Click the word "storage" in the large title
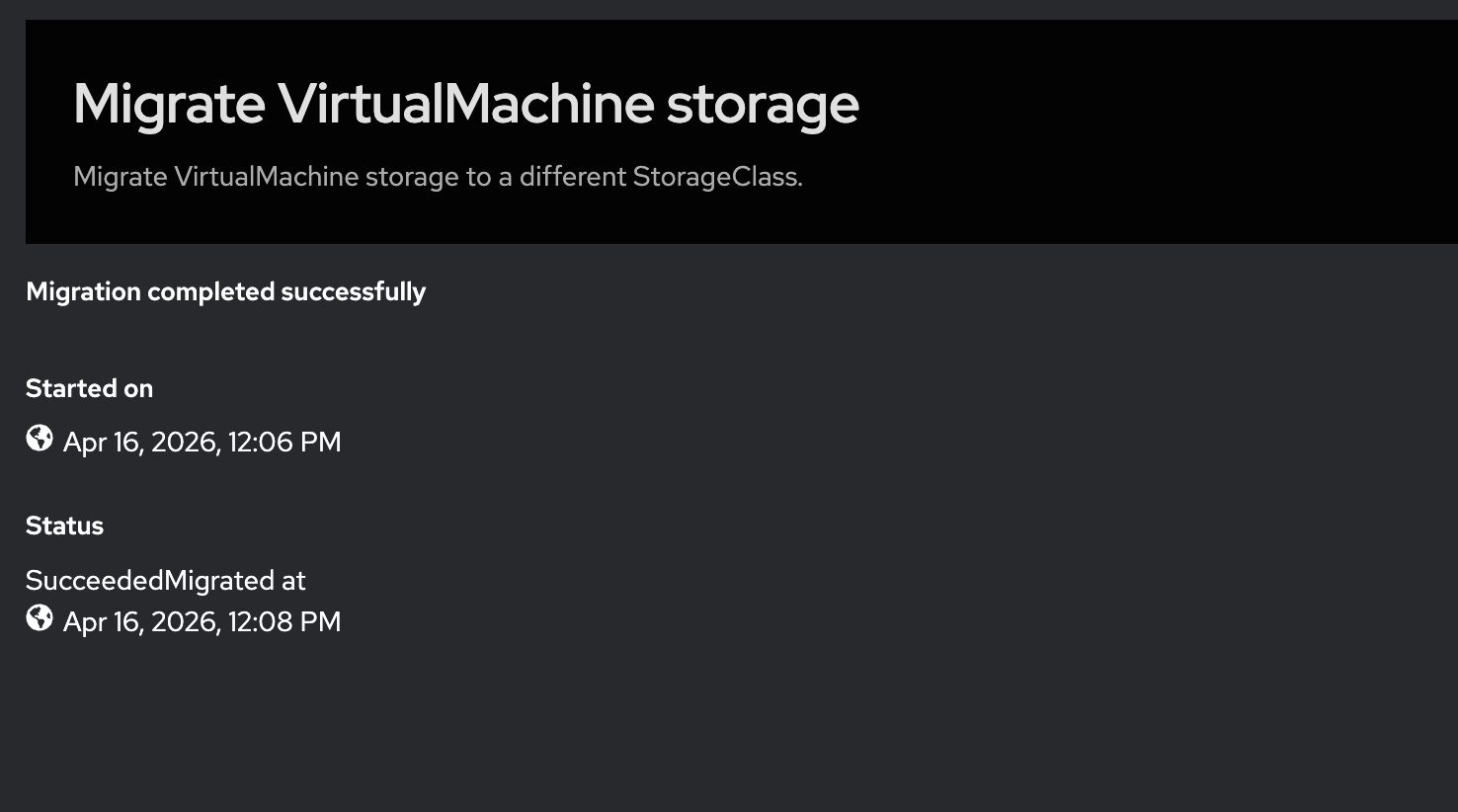Screen dimensions: 1458x812 click(763, 103)
